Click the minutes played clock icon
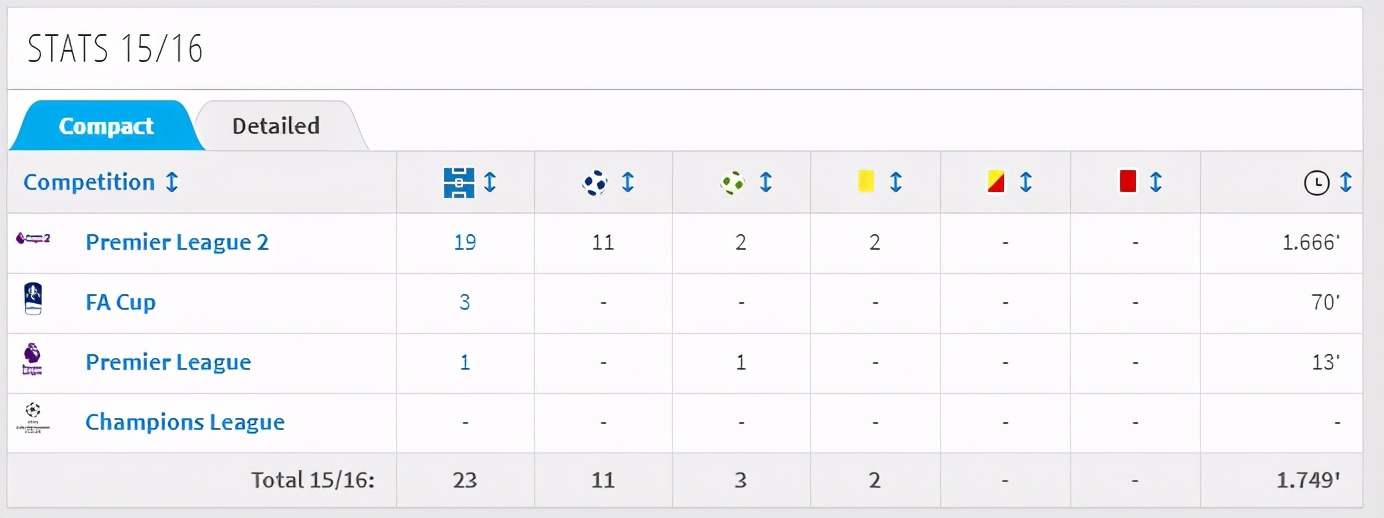This screenshot has height=518, width=1384. (x=1317, y=183)
